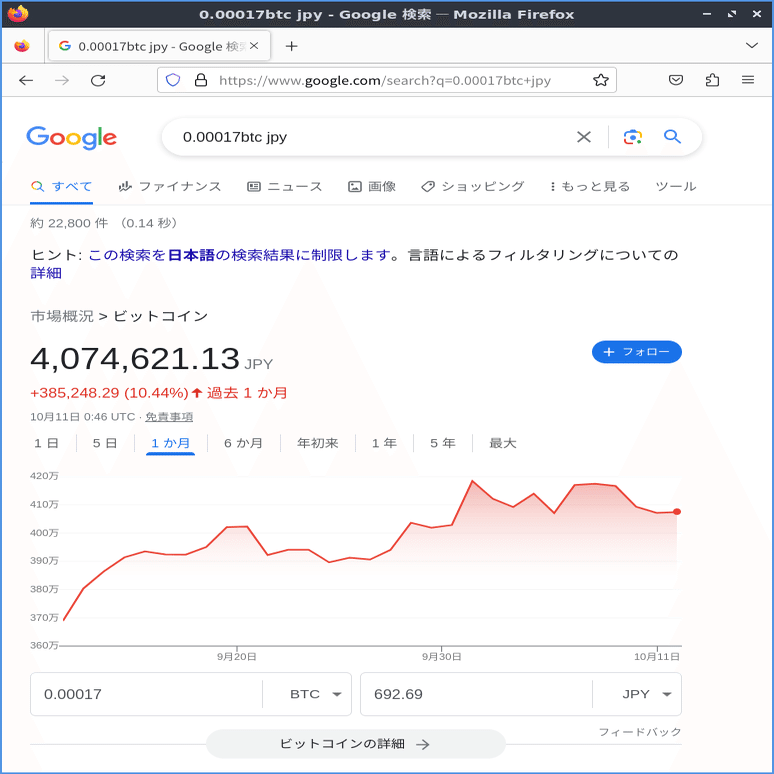Select the 5 年 chart range
Screen dimensions: 774x774
click(x=442, y=443)
